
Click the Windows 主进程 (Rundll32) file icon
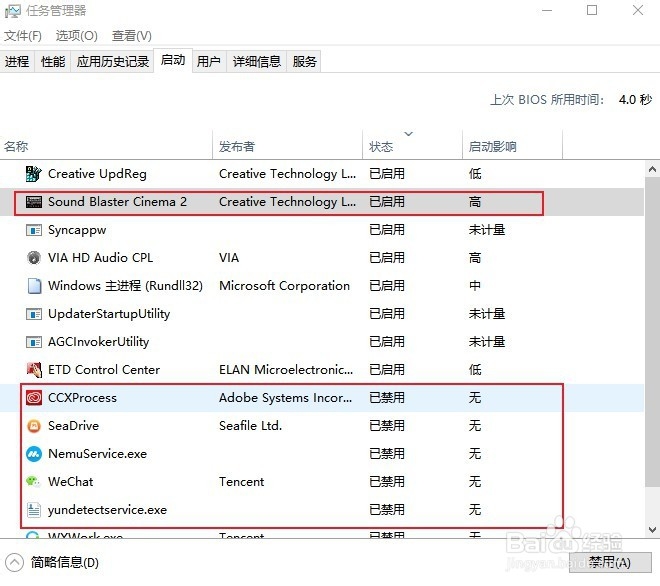tap(34, 286)
